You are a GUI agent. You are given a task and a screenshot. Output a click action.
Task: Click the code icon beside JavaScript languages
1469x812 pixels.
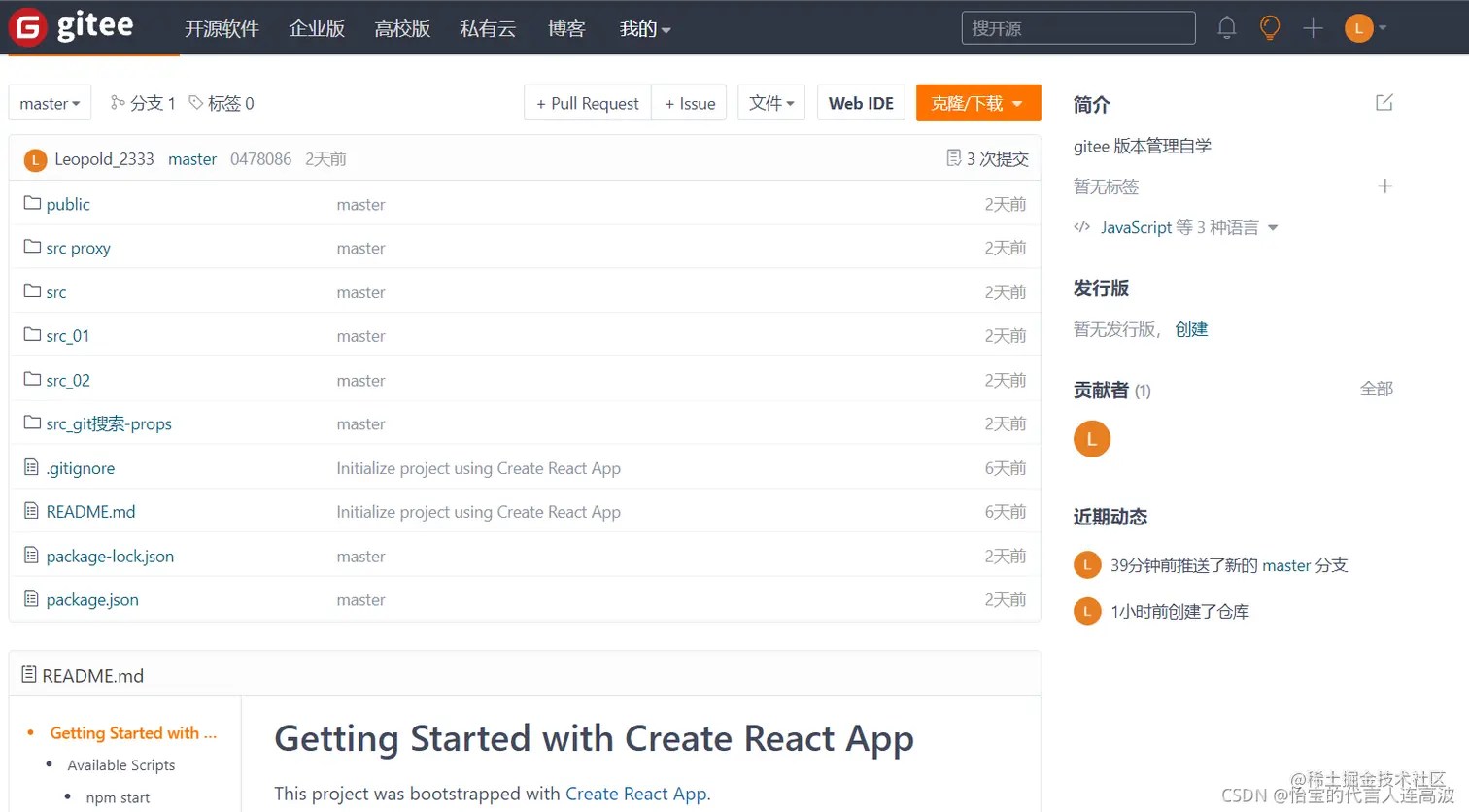(1081, 227)
